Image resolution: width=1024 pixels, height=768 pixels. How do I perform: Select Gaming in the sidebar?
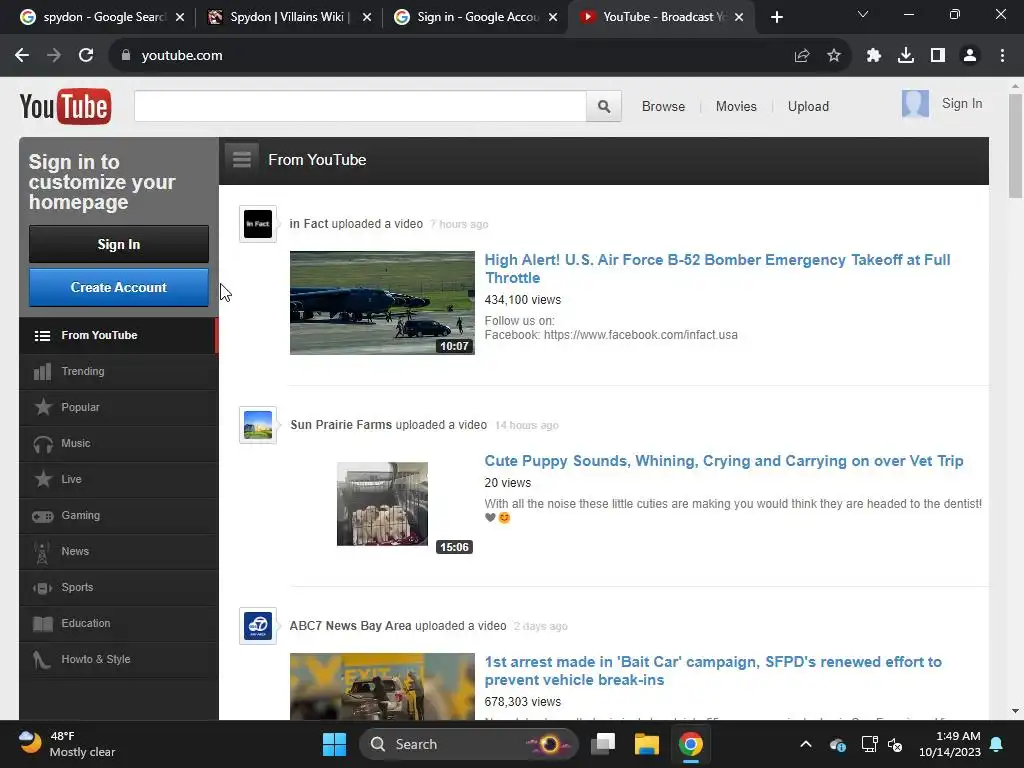click(x=118, y=515)
